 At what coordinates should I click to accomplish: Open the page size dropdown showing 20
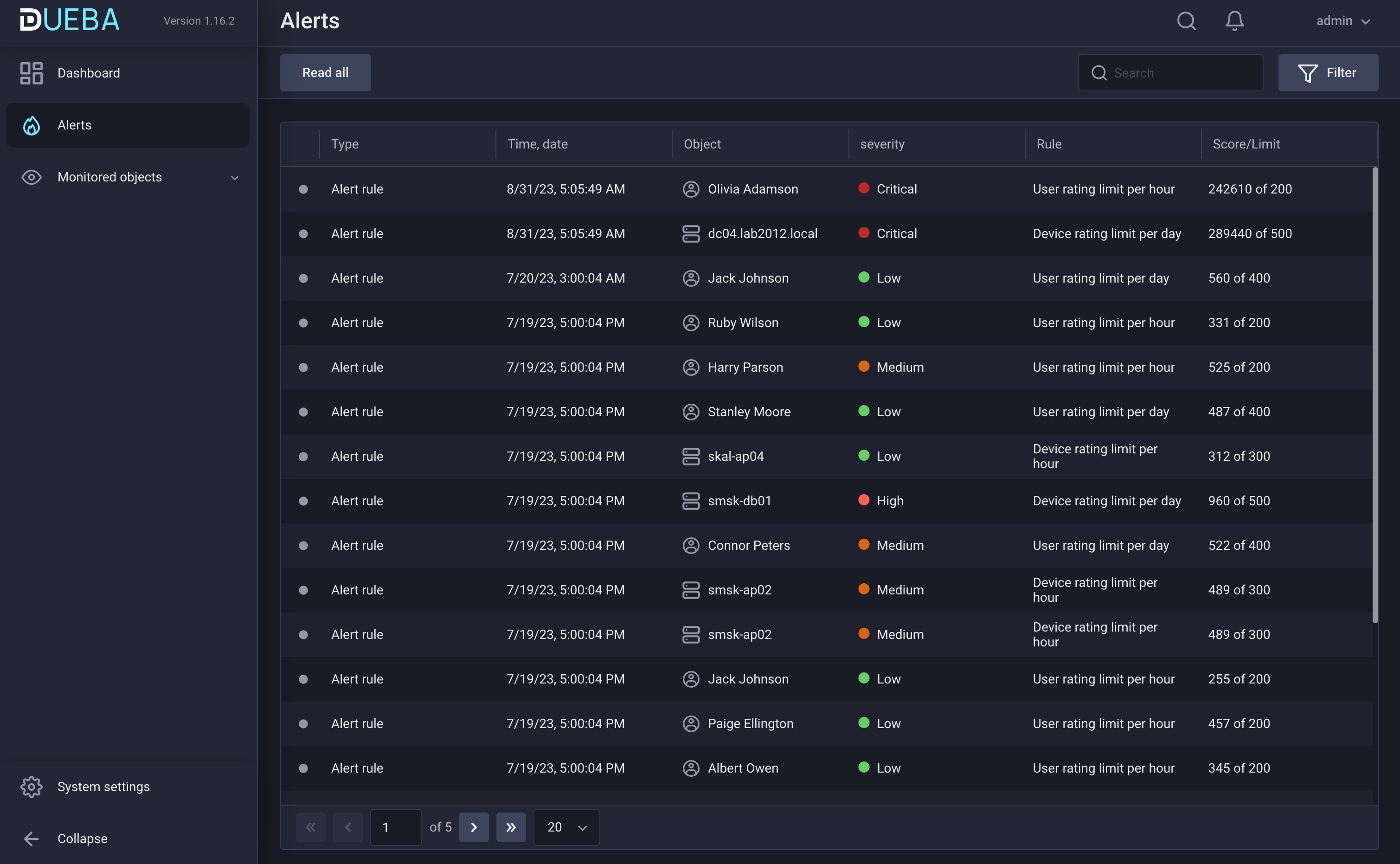[x=566, y=827]
